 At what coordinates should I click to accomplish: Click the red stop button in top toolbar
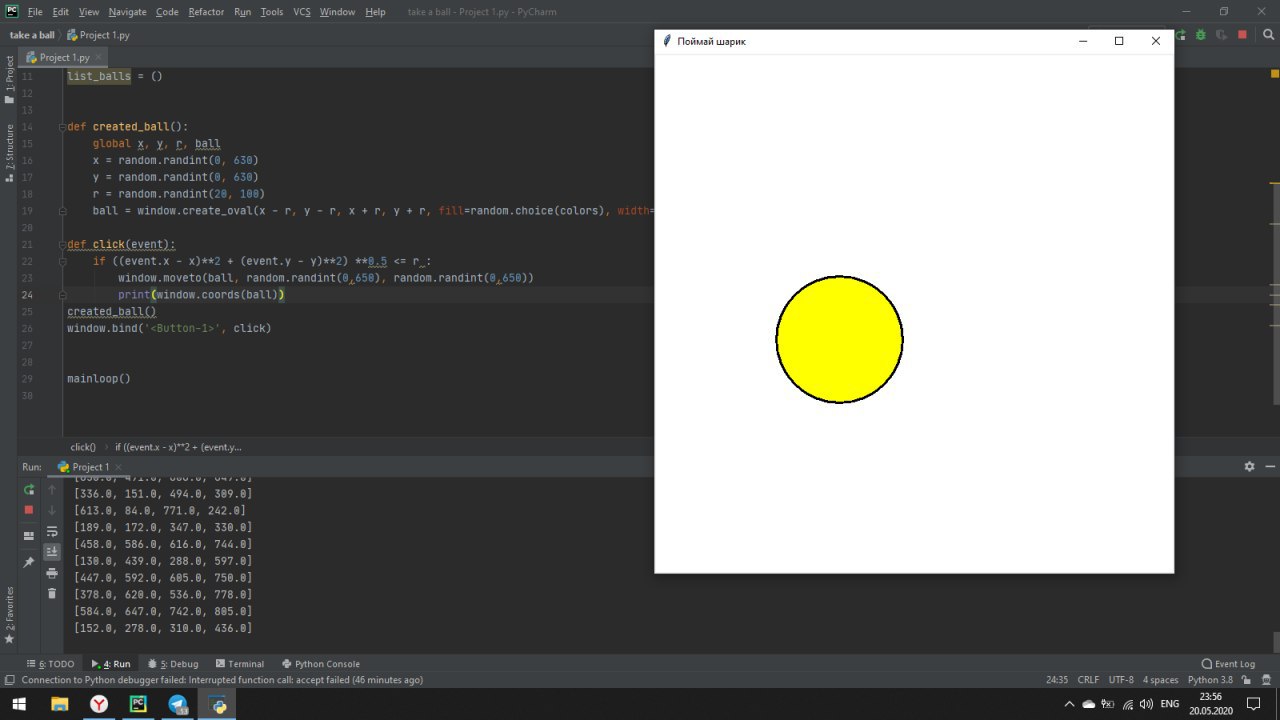1242,34
